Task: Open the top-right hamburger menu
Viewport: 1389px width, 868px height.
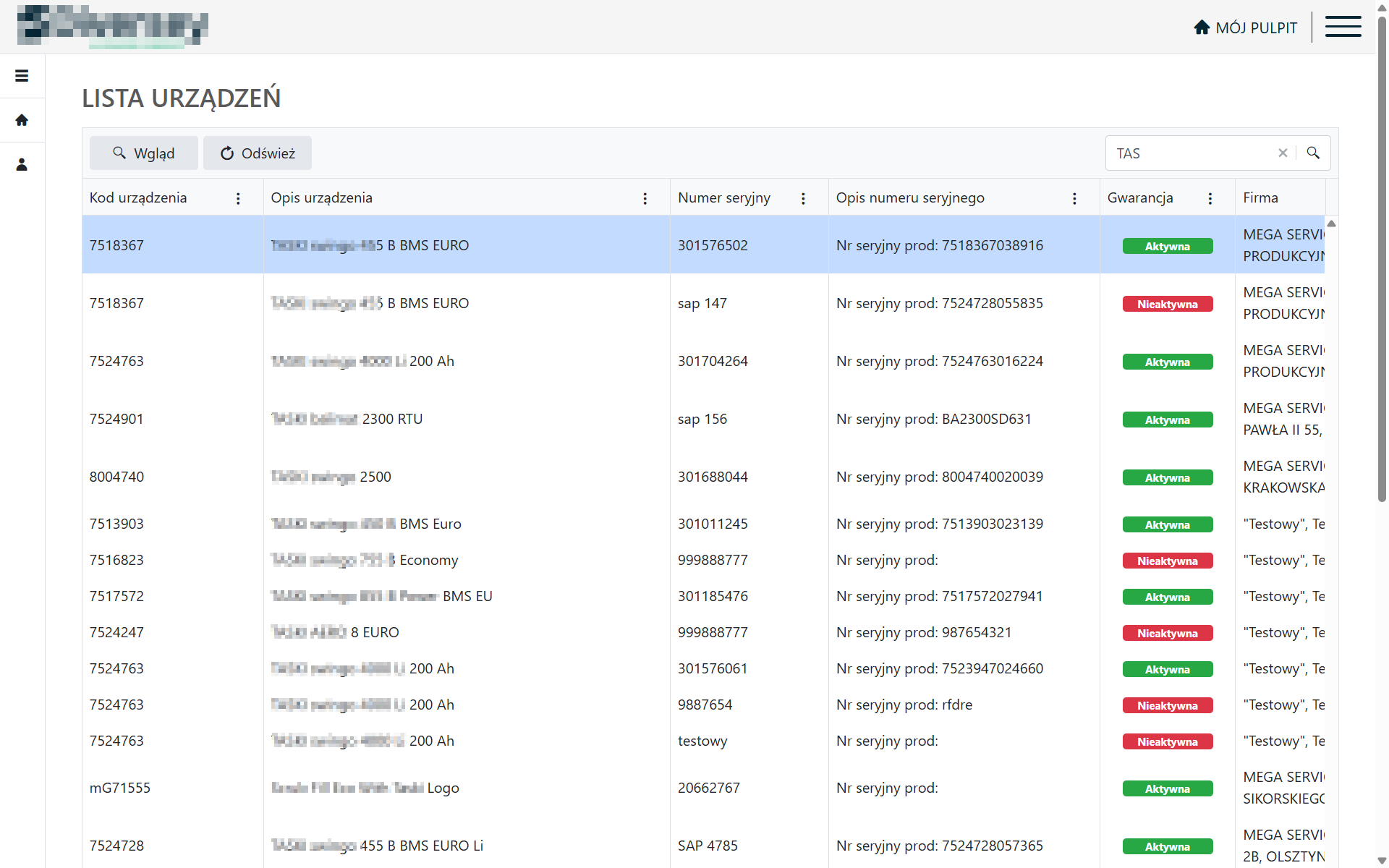Action: coord(1343,27)
